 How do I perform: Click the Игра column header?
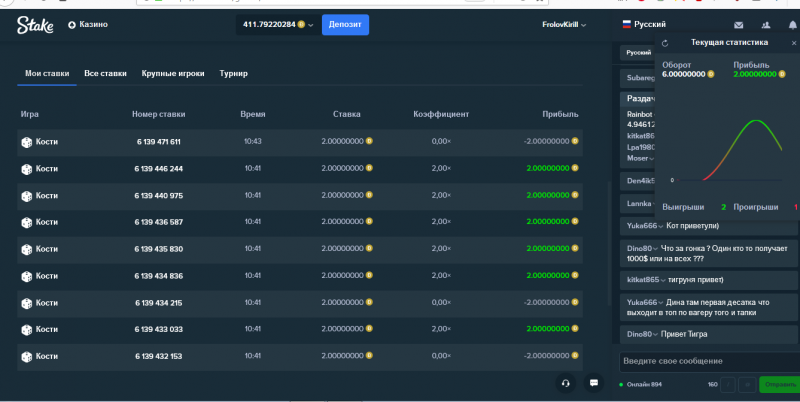click(30, 114)
